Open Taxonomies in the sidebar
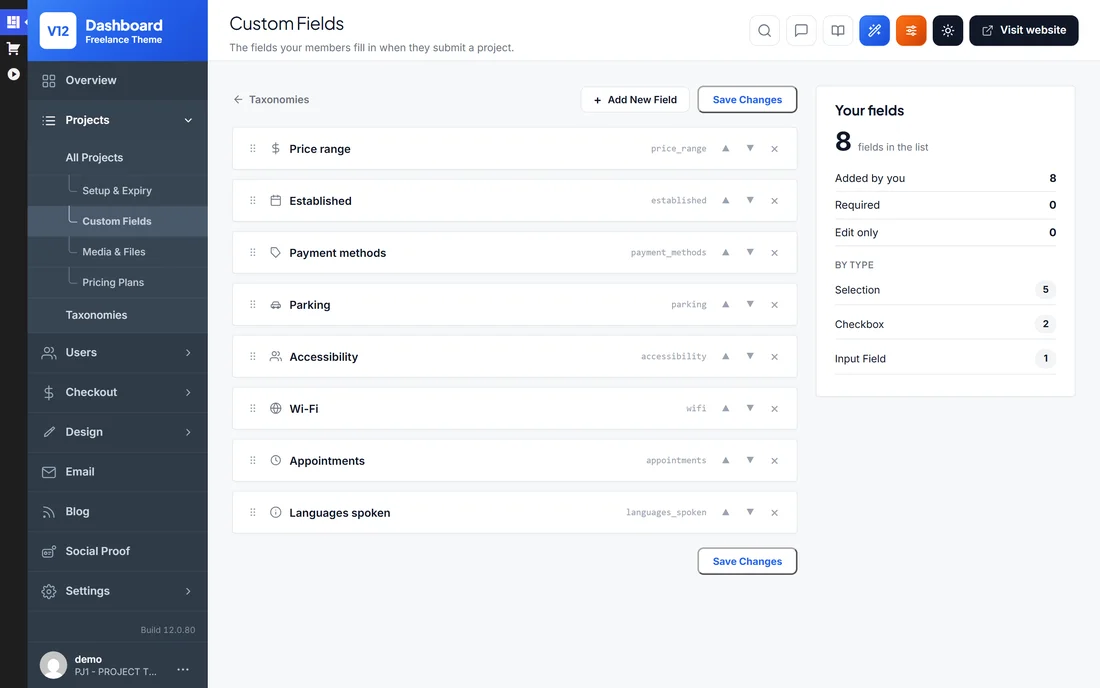This screenshot has height=688, width=1100. click(96, 315)
